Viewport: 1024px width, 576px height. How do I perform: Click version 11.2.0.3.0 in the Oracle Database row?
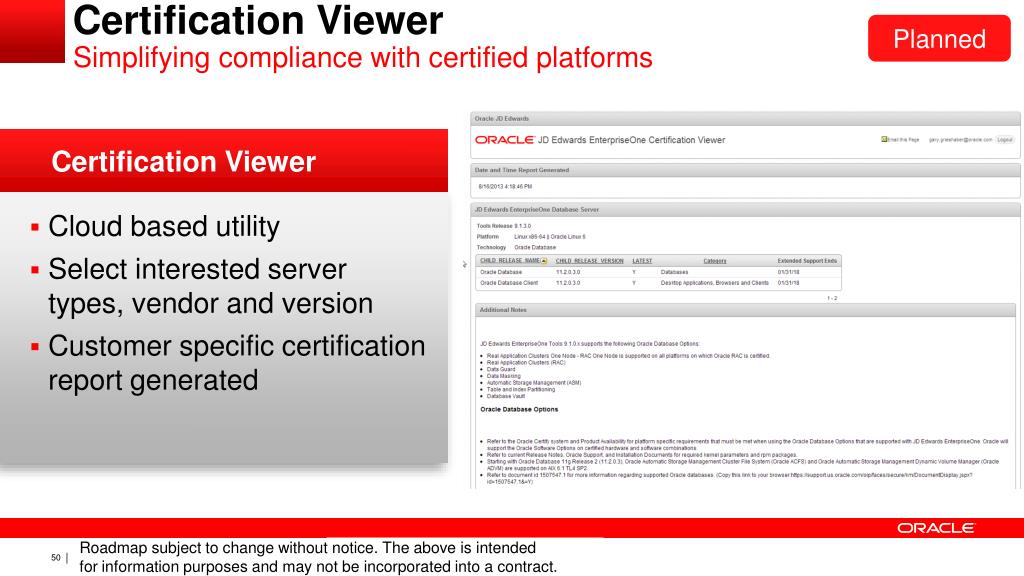coord(568,272)
